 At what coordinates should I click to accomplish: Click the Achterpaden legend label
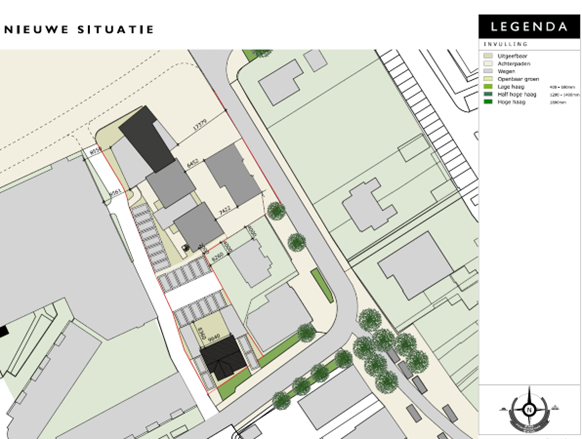tap(514, 64)
